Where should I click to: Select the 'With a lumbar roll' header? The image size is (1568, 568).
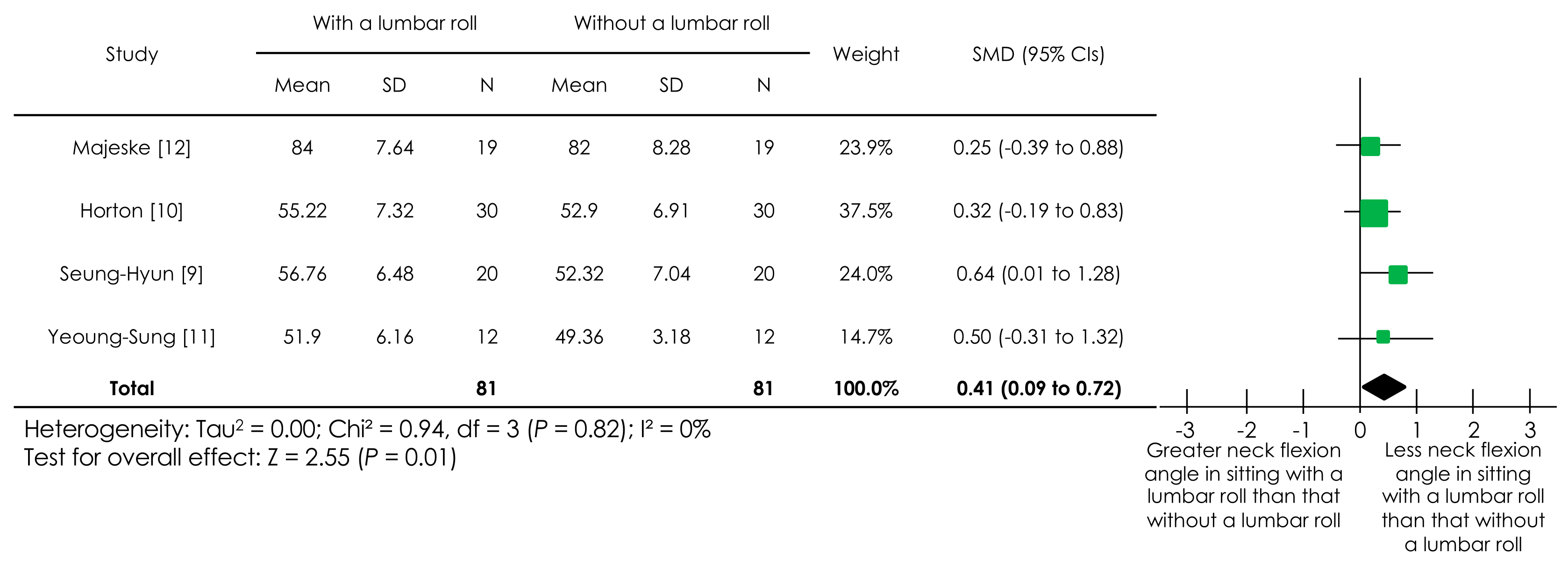tap(394, 23)
